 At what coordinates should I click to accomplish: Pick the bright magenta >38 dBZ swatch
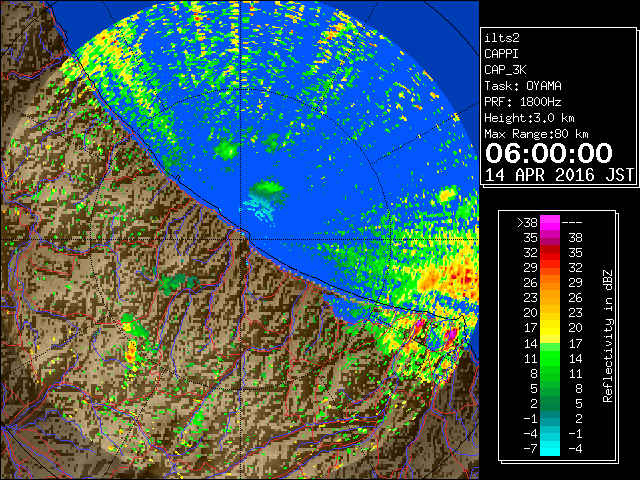[x=550, y=222]
